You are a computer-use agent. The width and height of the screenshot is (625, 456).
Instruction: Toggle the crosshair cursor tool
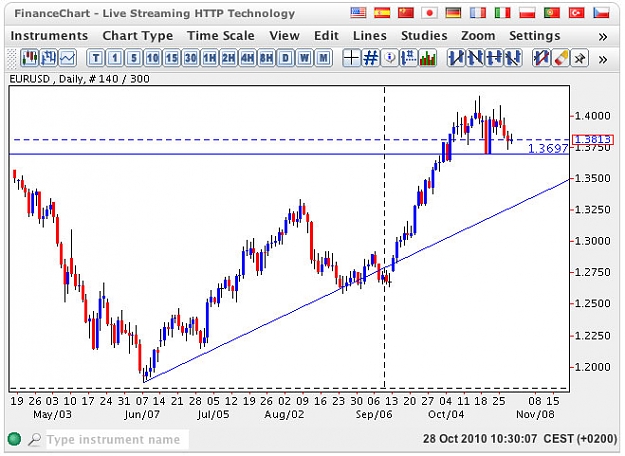pyautogui.click(x=351, y=58)
